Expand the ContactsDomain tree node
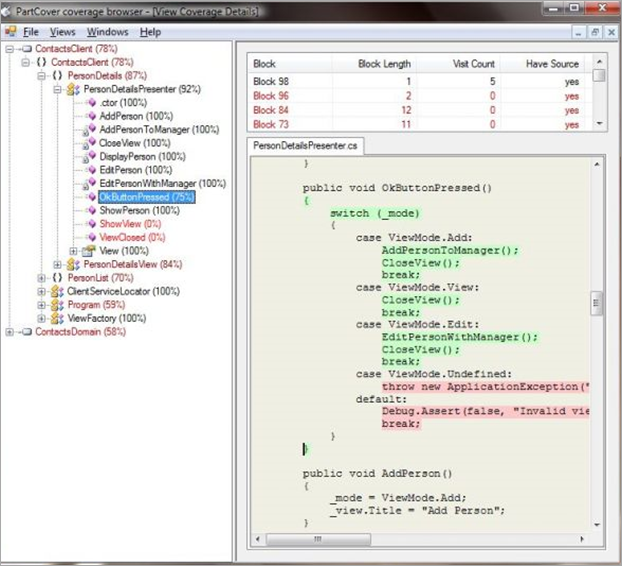The image size is (622, 566). (10, 331)
